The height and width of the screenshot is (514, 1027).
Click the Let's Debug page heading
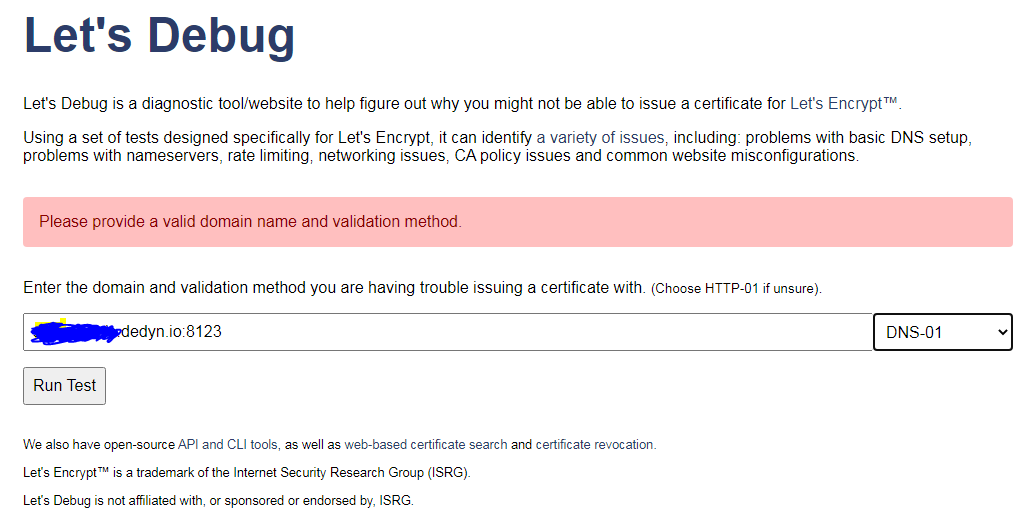pyautogui.click(x=159, y=35)
